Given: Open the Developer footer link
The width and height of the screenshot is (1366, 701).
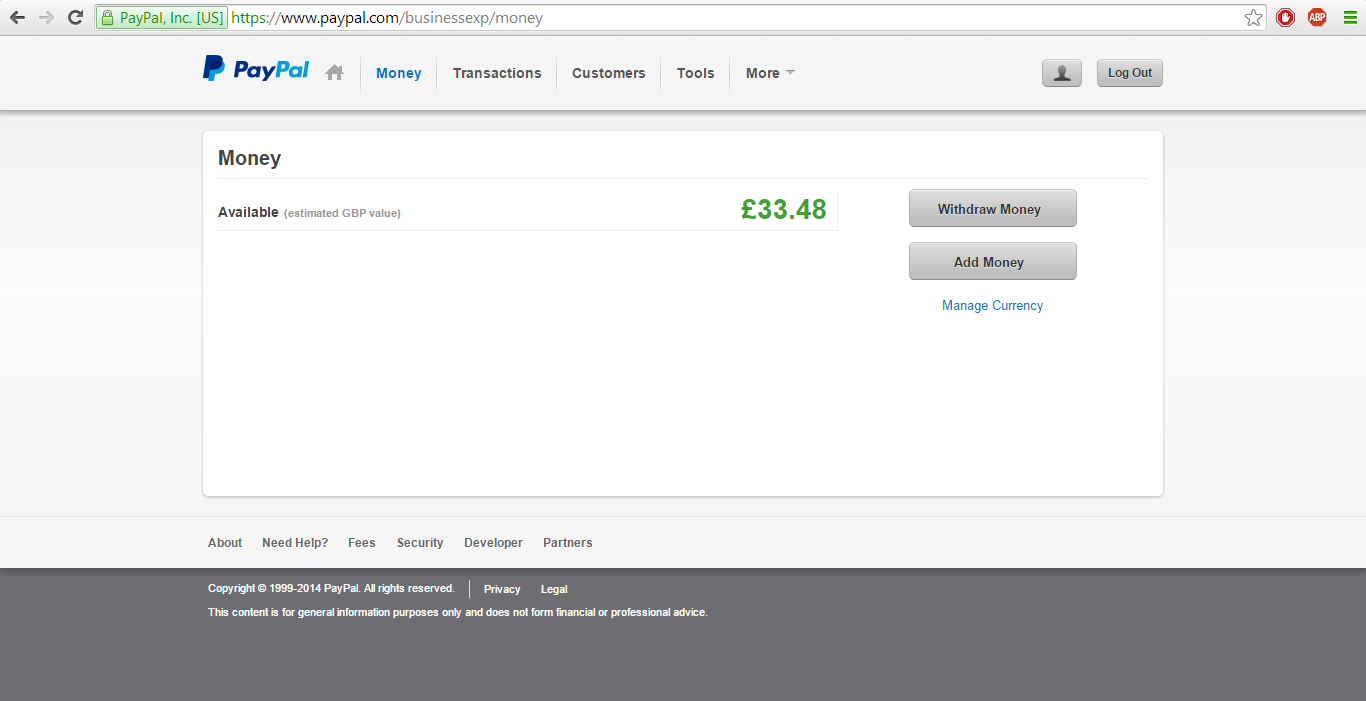Looking at the screenshot, I should (493, 543).
